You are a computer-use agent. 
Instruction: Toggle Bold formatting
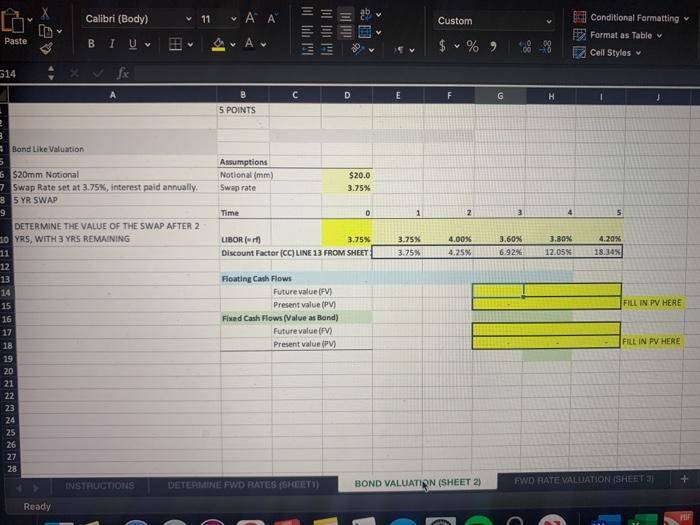91,44
